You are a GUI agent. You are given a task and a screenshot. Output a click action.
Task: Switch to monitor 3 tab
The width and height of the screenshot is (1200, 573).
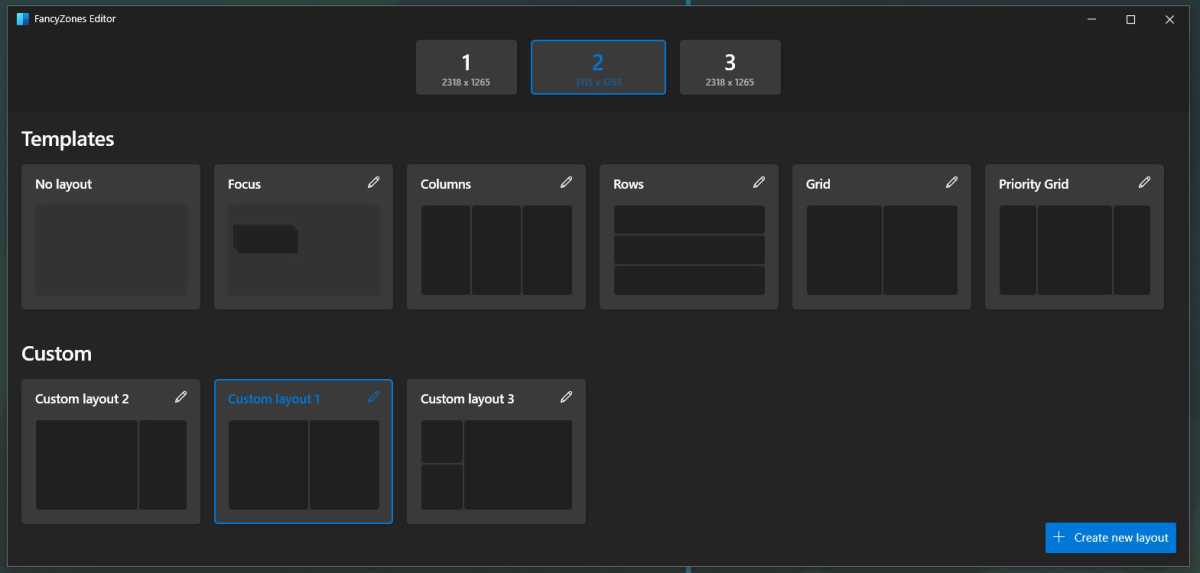click(730, 67)
